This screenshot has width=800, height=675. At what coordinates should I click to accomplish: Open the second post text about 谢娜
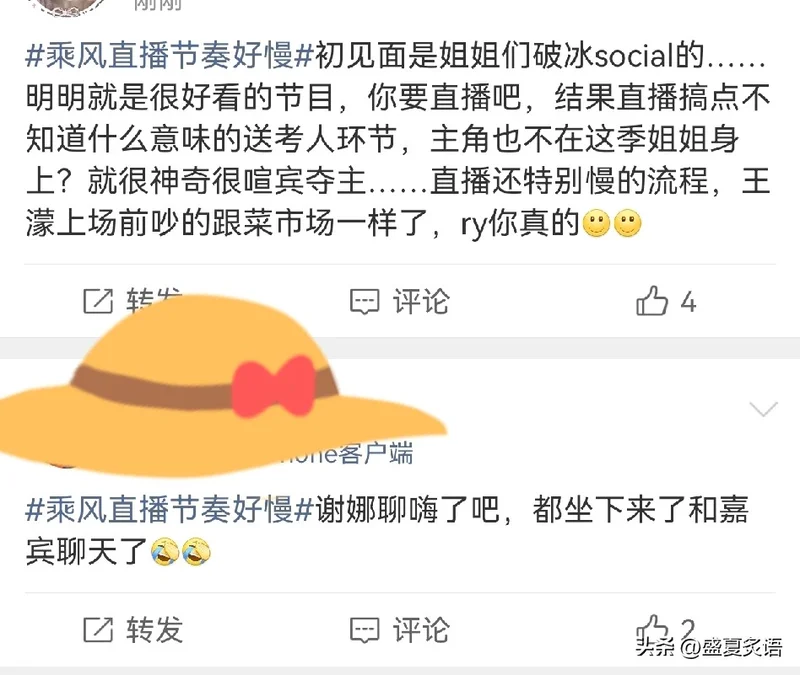pyautogui.click(x=387, y=531)
